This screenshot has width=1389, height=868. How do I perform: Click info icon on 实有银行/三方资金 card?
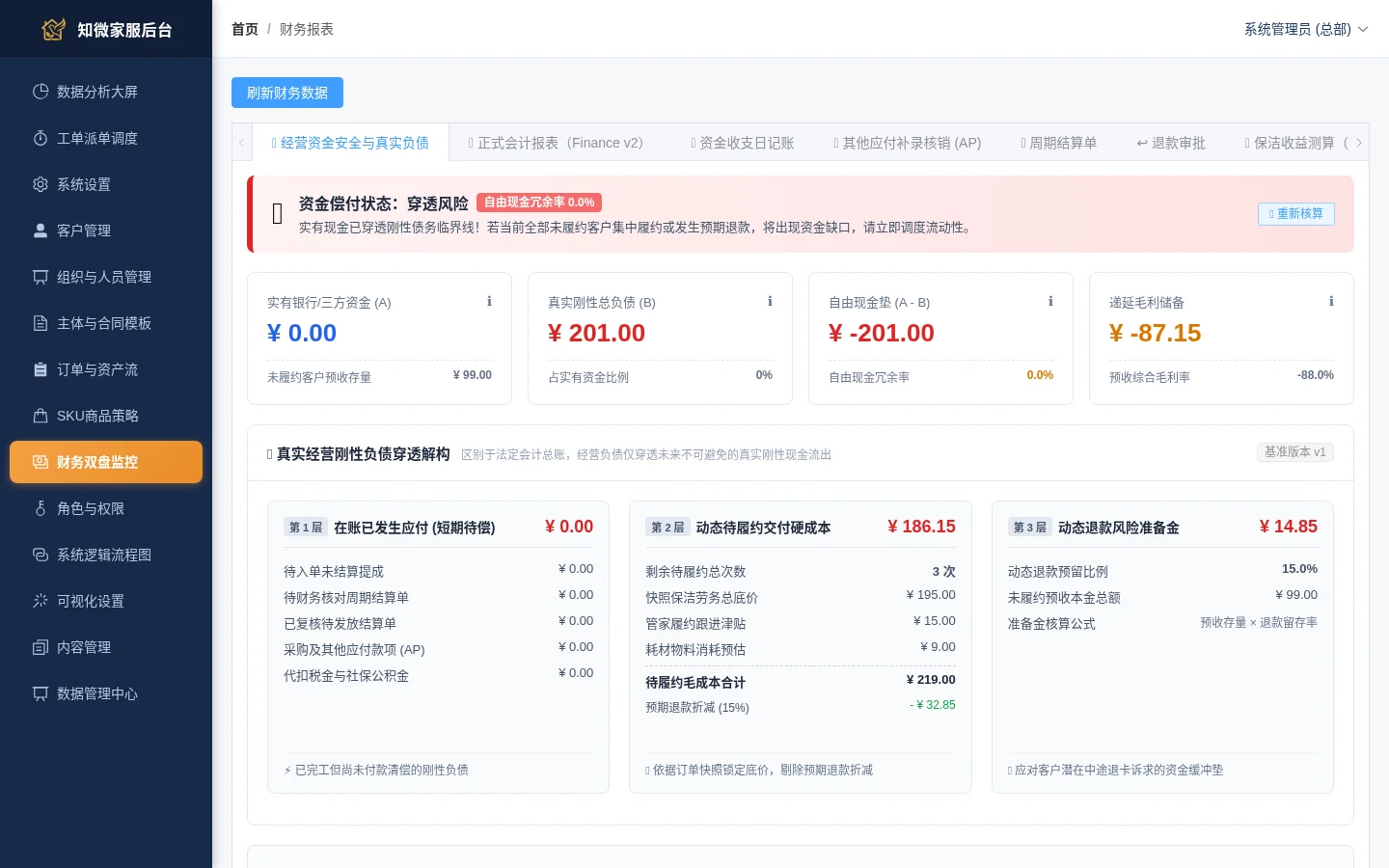[x=489, y=301]
